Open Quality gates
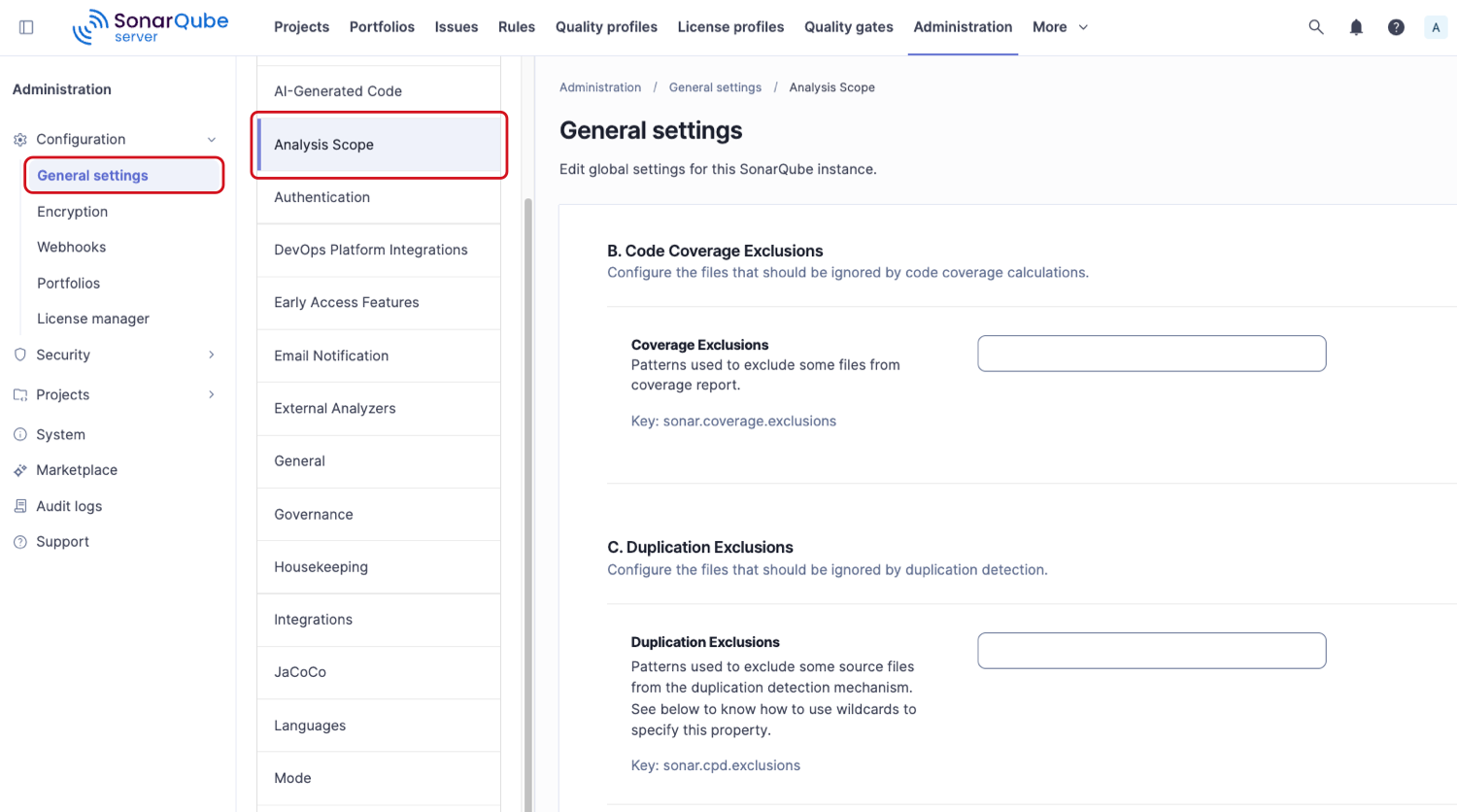 [849, 27]
